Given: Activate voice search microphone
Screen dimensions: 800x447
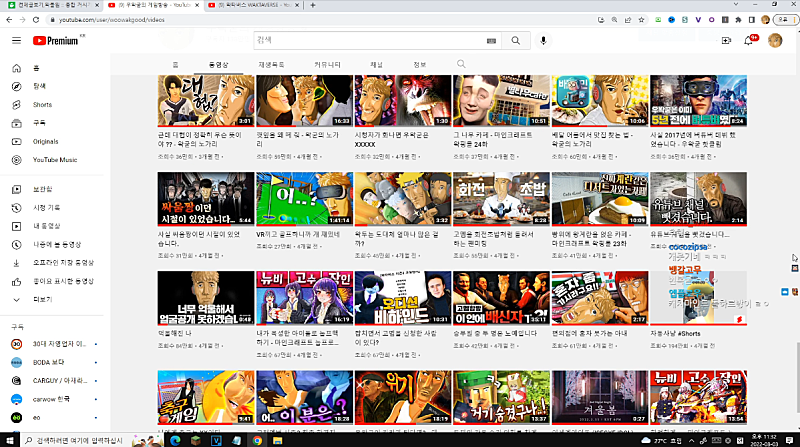Looking at the screenshot, I should (543, 40).
